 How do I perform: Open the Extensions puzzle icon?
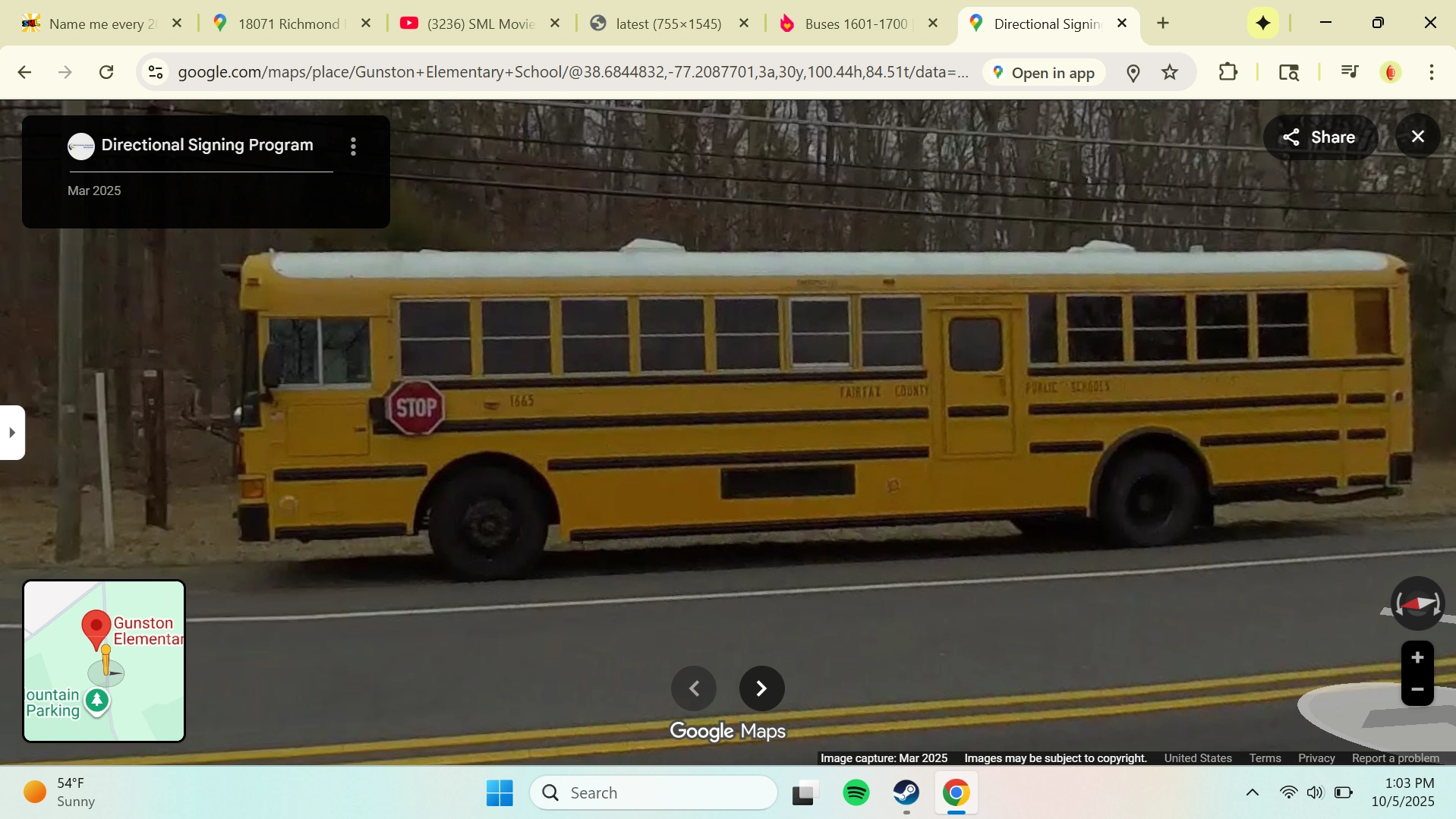[1228, 72]
